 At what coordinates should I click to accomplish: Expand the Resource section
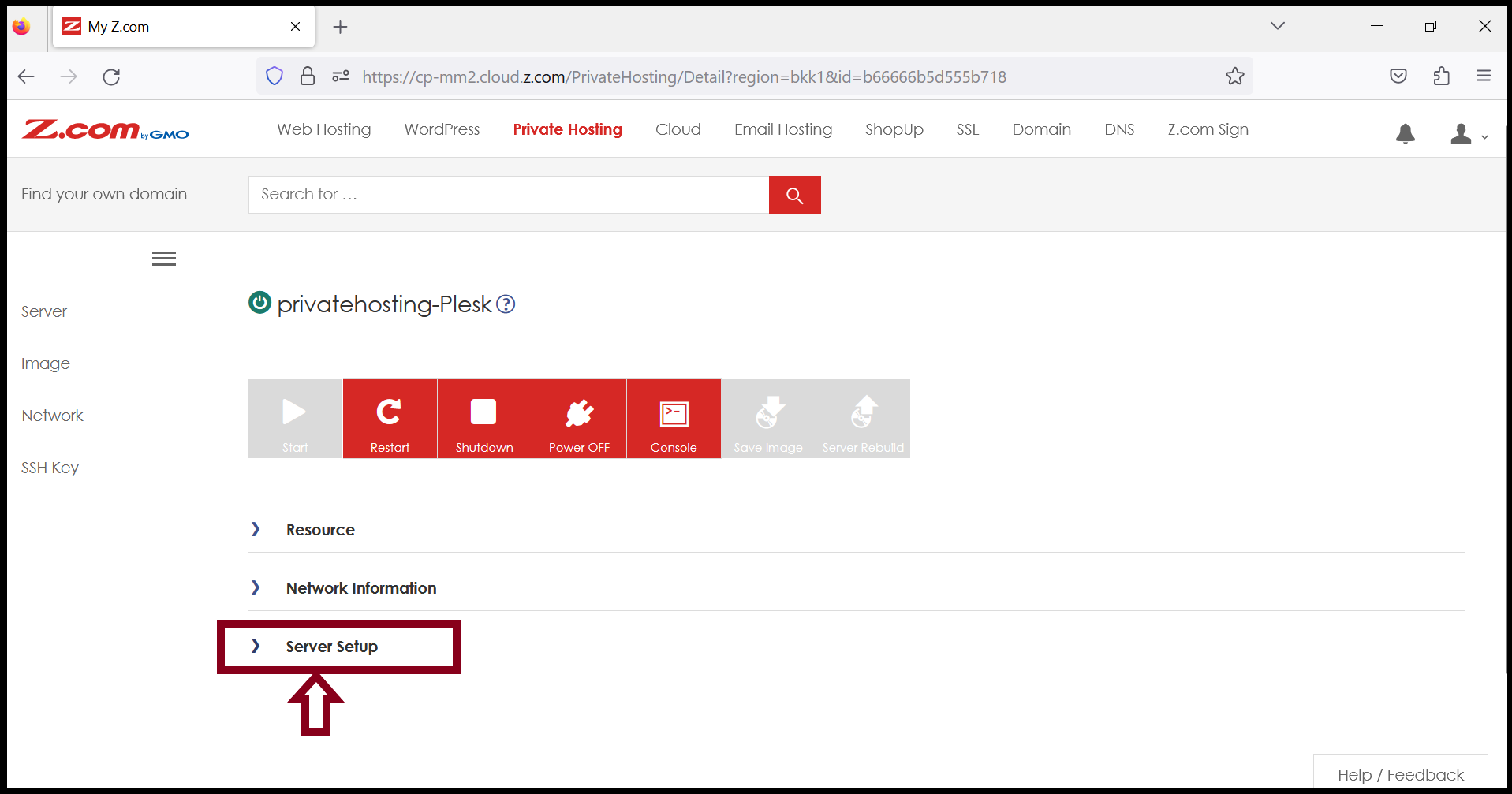pos(319,529)
